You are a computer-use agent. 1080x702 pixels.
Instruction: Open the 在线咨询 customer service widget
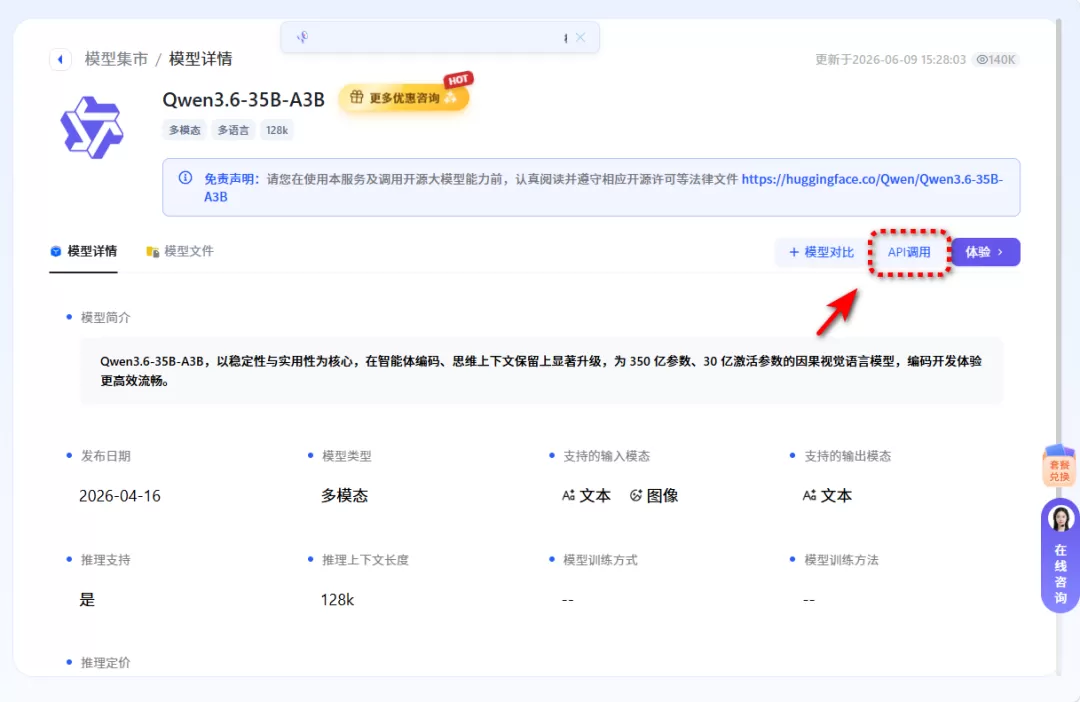[x=1060, y=555]
